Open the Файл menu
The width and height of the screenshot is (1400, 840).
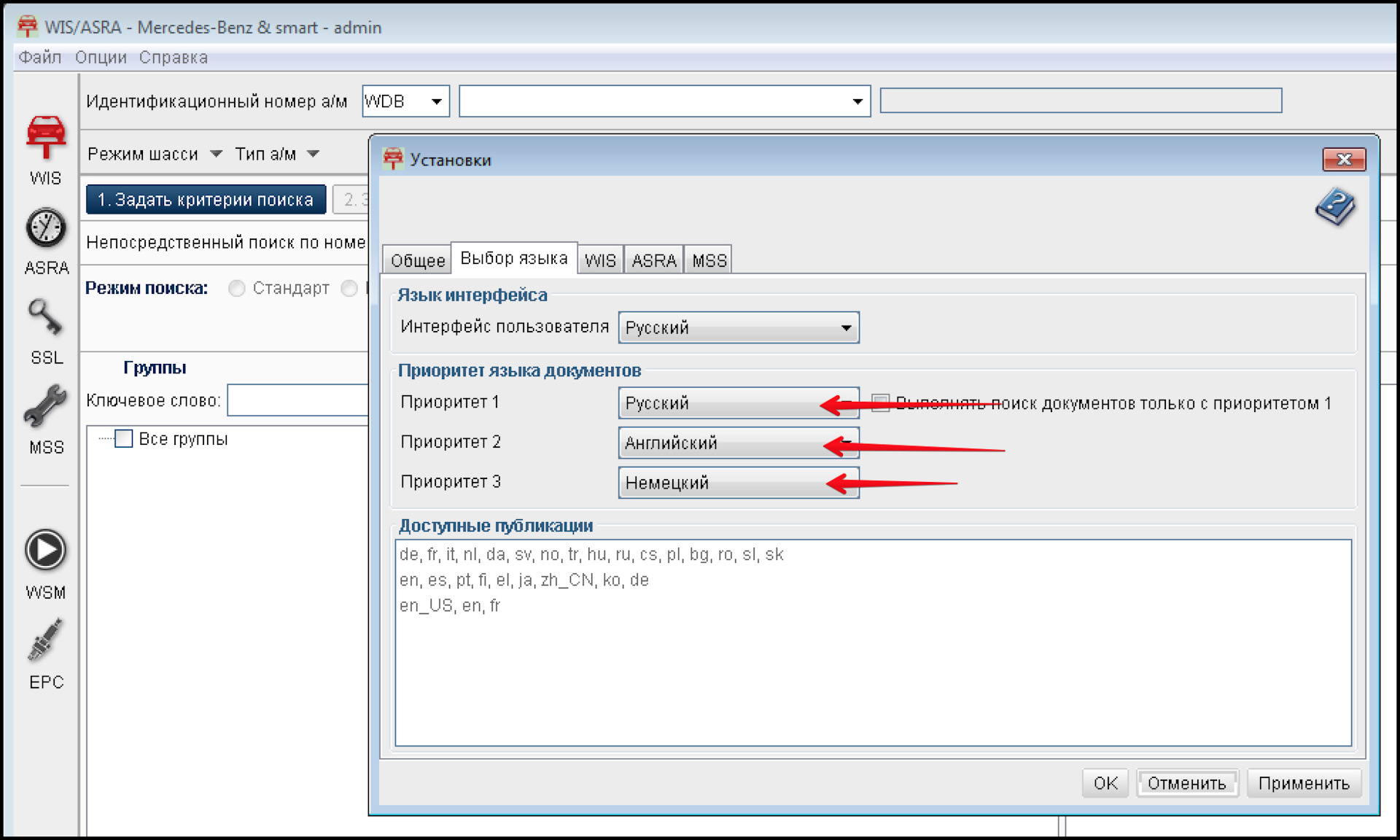pos(39,57)
